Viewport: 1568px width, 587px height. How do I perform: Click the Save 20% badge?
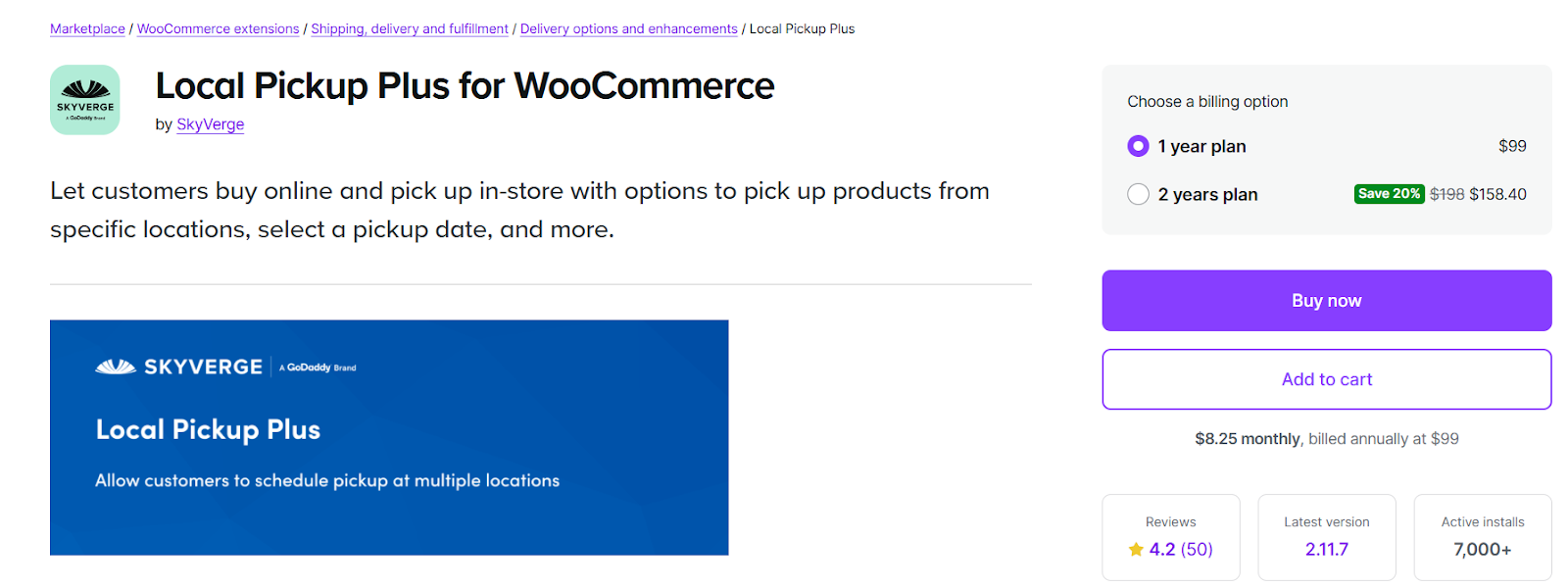pos(1389,194)
